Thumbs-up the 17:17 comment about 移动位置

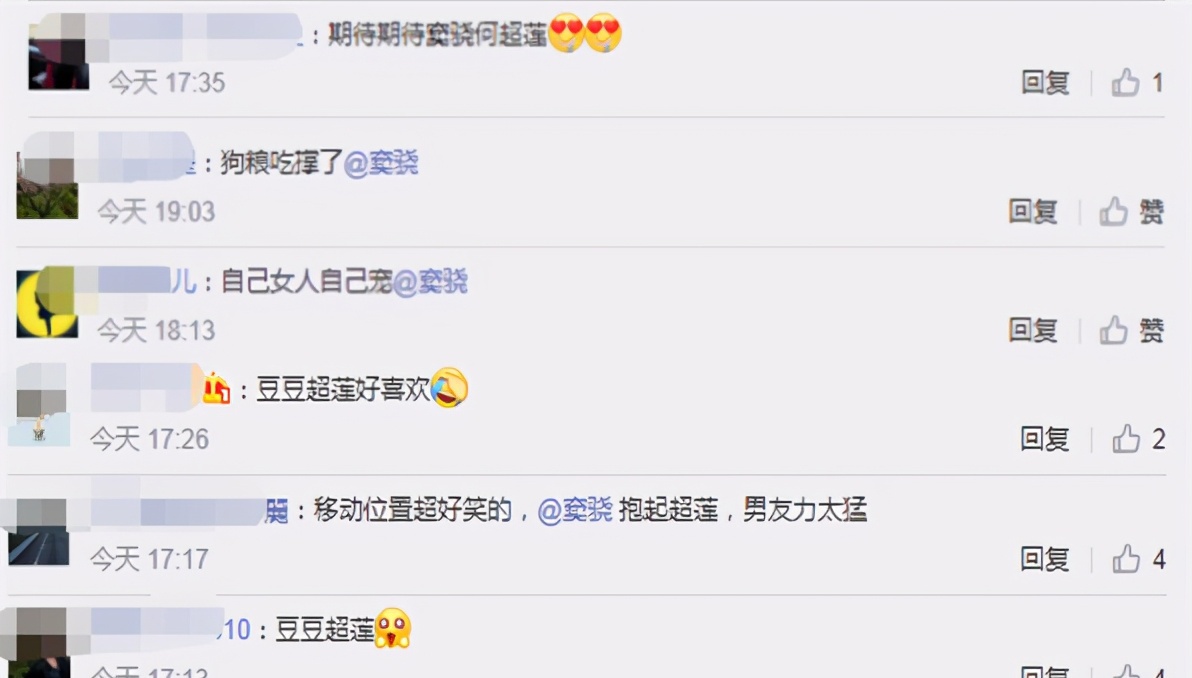[x=1126, y=559]
